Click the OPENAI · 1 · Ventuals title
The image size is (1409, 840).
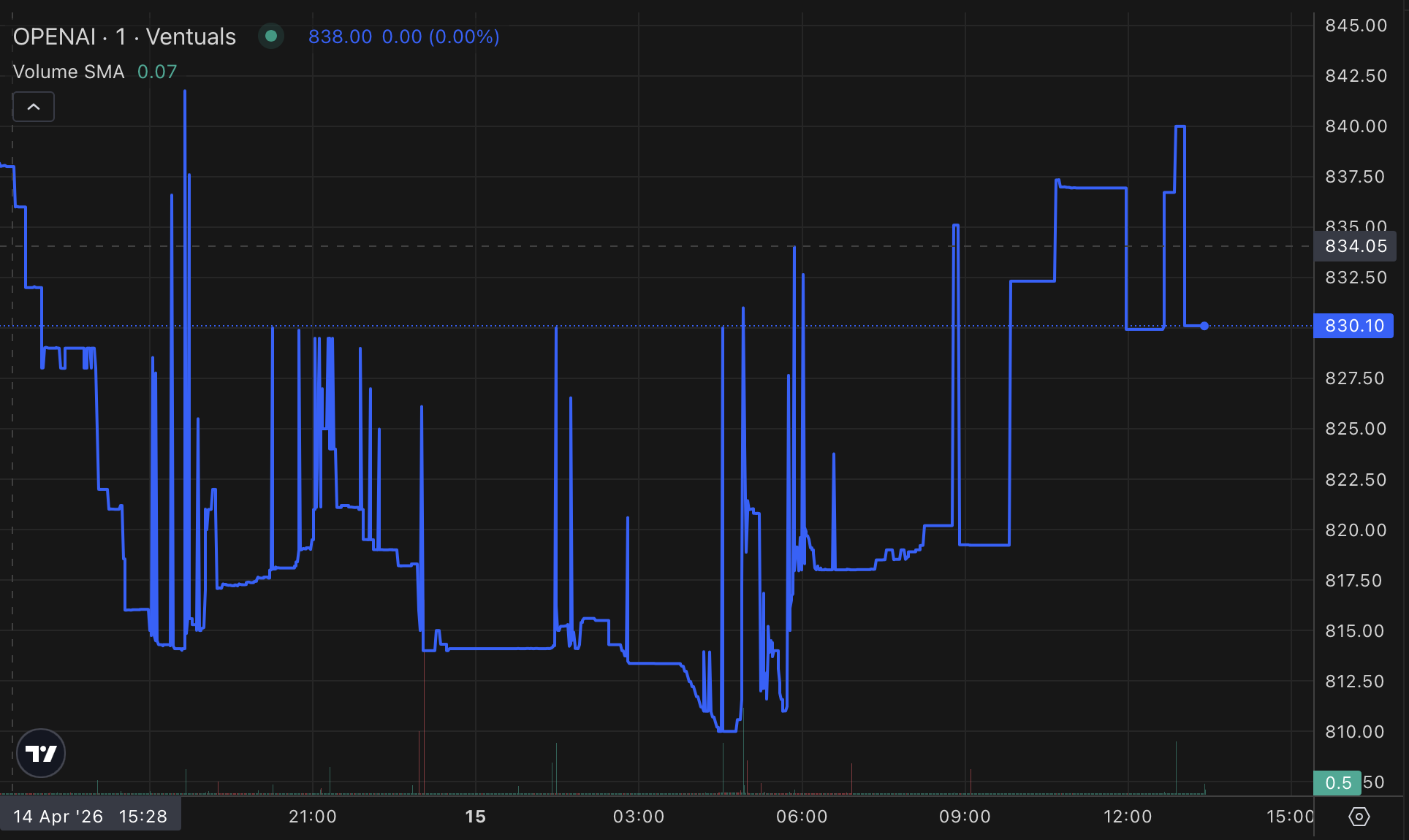[124, 37]
